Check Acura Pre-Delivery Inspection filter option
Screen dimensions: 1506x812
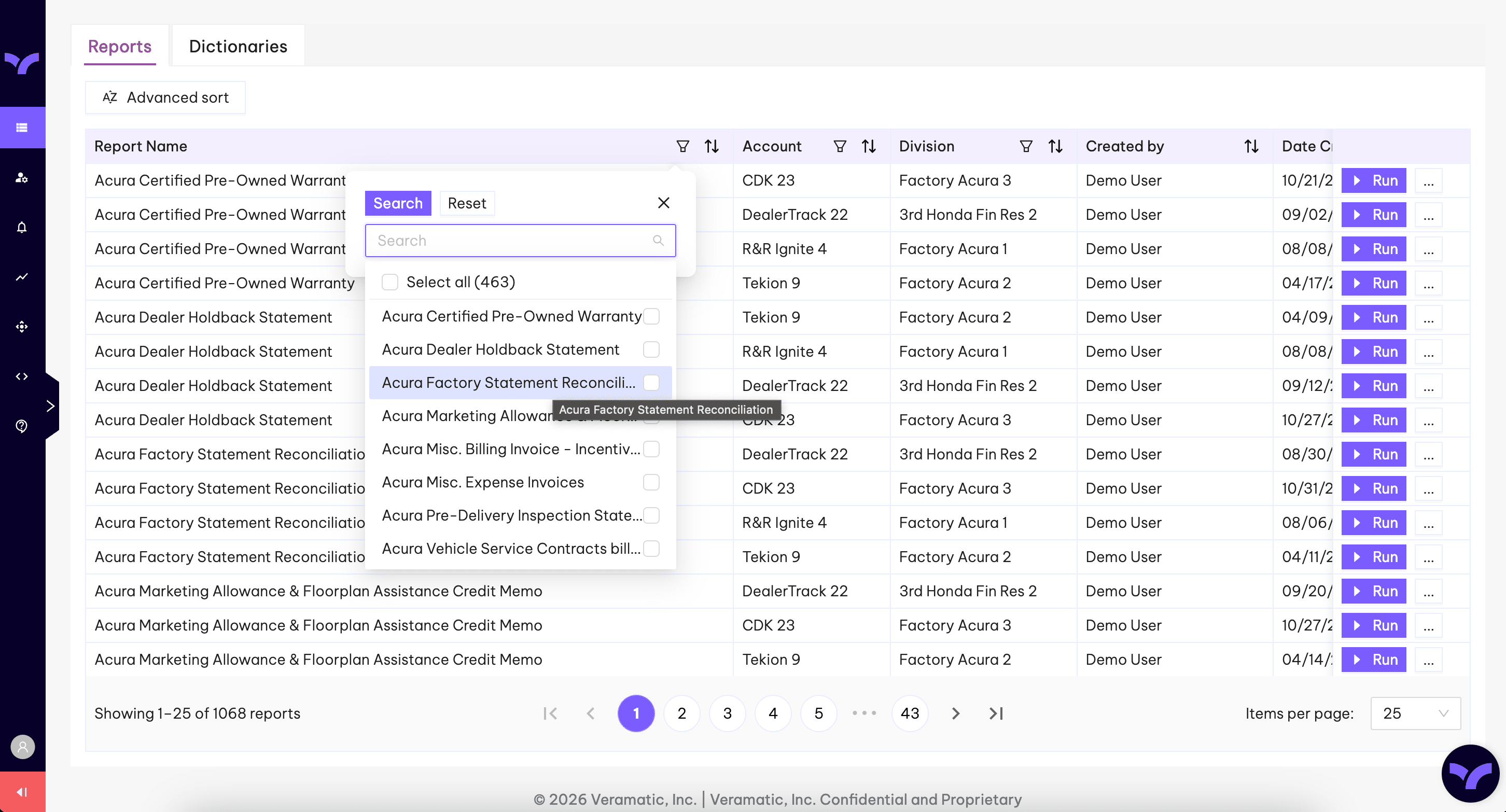tap(651, 515)
